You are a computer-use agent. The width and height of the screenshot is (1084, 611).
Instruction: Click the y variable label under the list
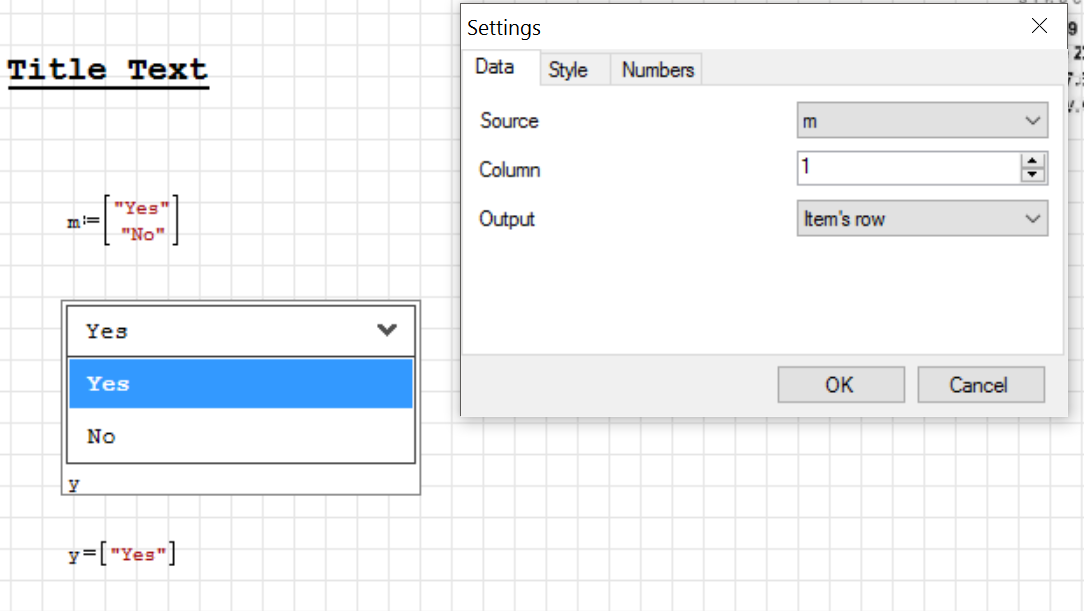point(74,485)
